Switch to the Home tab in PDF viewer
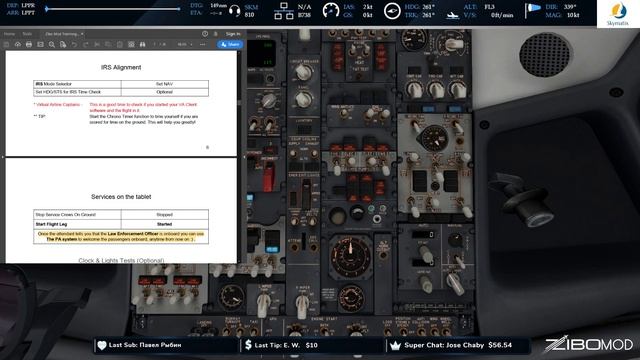640x360 pixels. [x=9, y=34]
